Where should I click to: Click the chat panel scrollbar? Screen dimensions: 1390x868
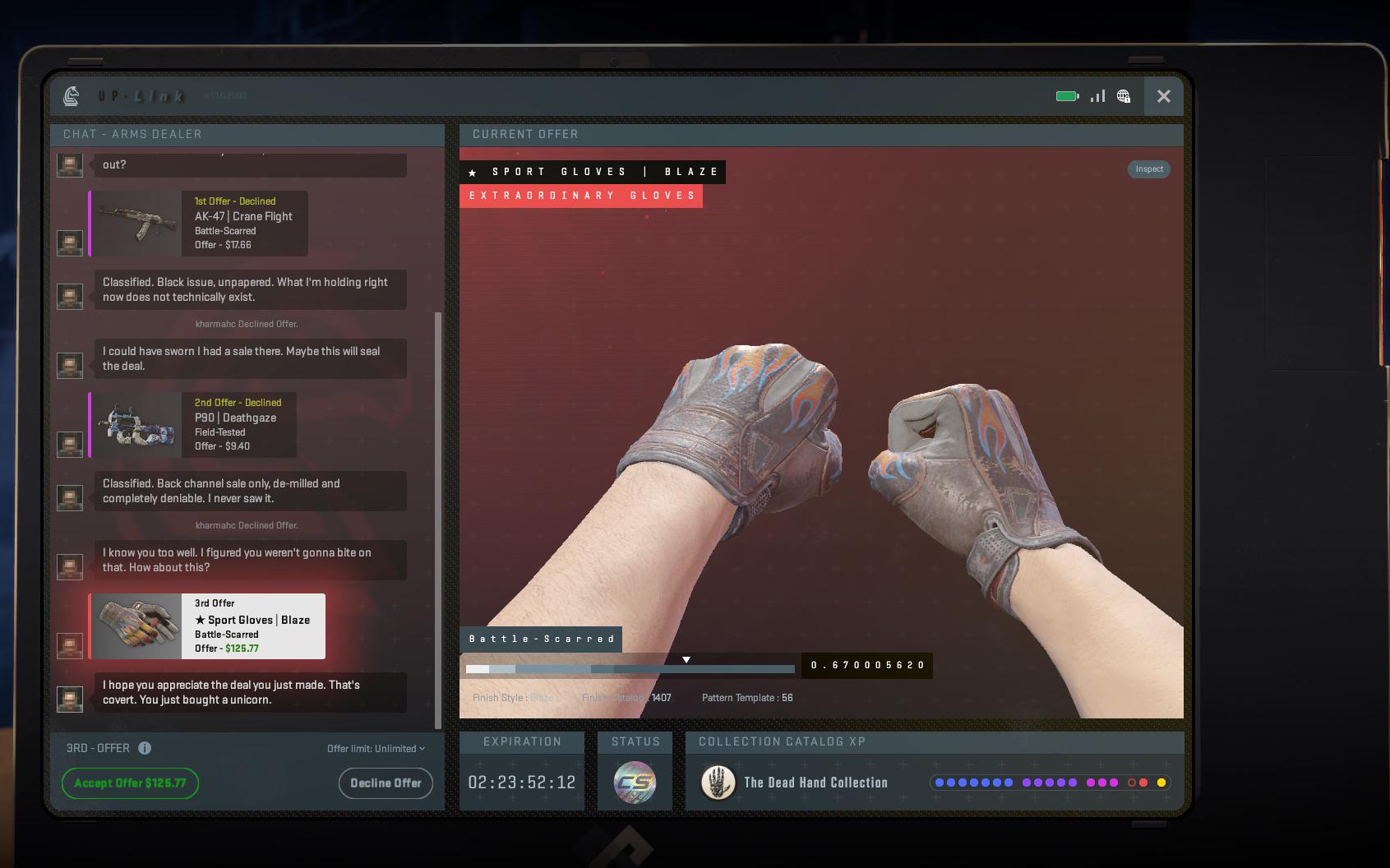click(438, 518)
